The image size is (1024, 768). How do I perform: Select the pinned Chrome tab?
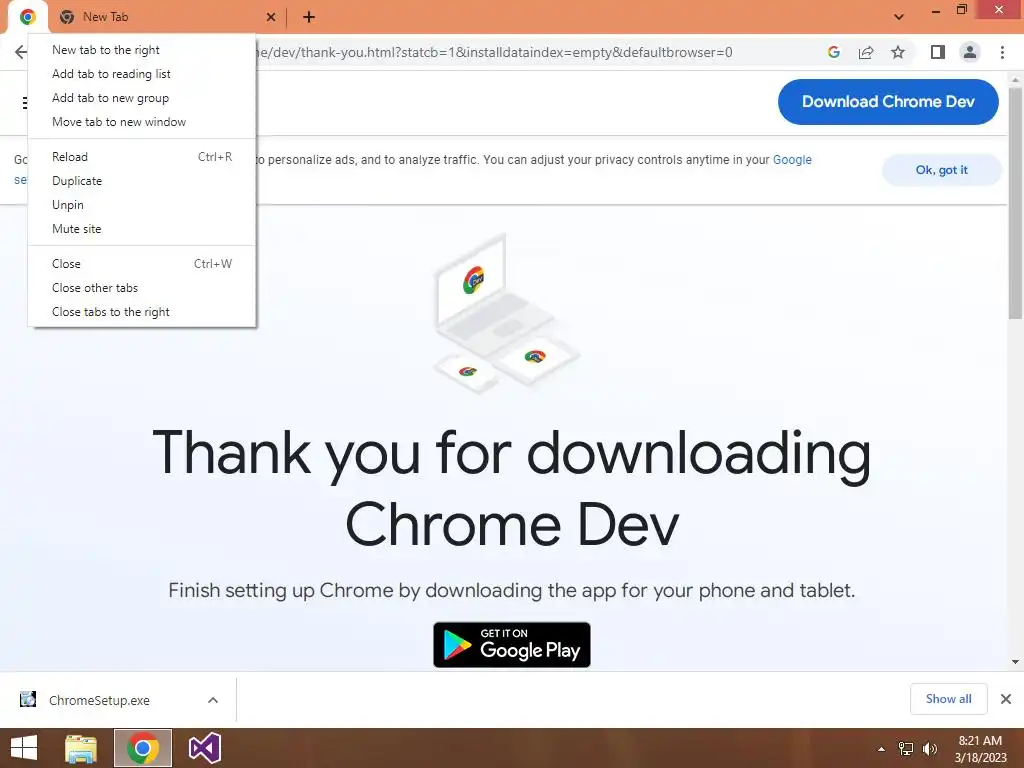(x=27, y=17)
